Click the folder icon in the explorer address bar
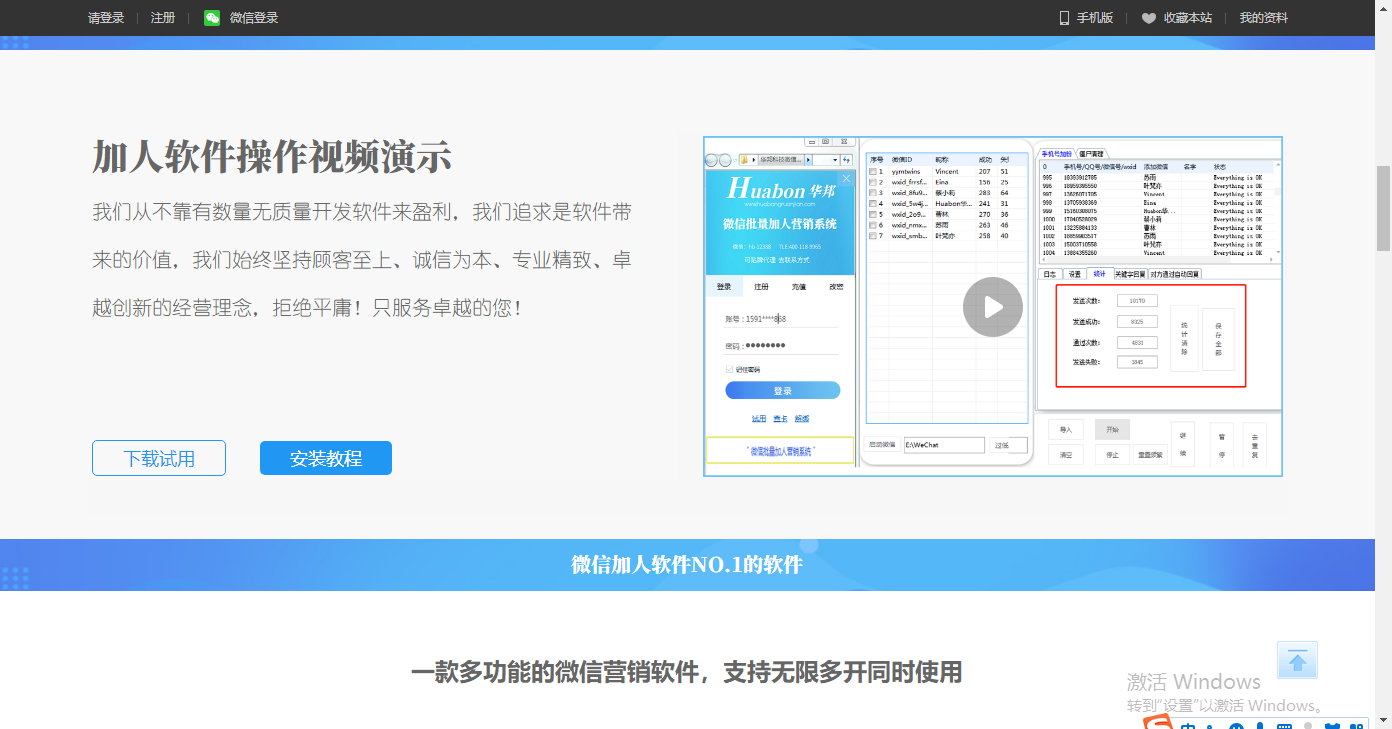This screenshot has width=1392, height=729. click(744, 160)
